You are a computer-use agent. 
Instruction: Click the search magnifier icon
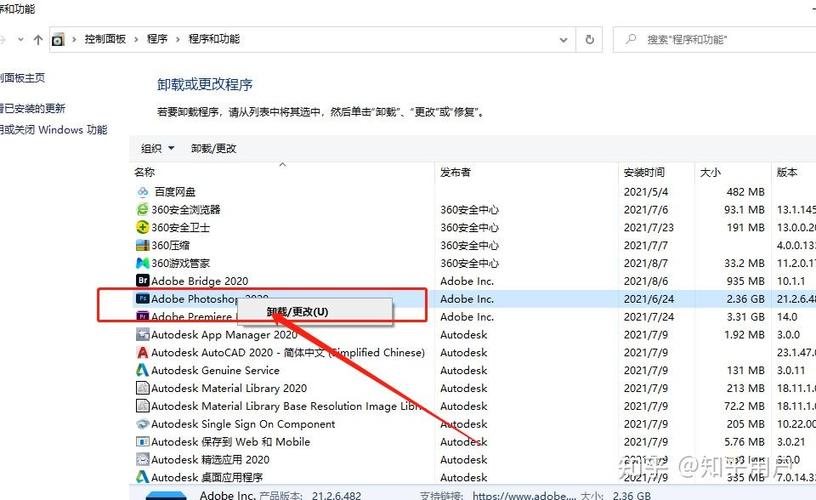(630, 39)
